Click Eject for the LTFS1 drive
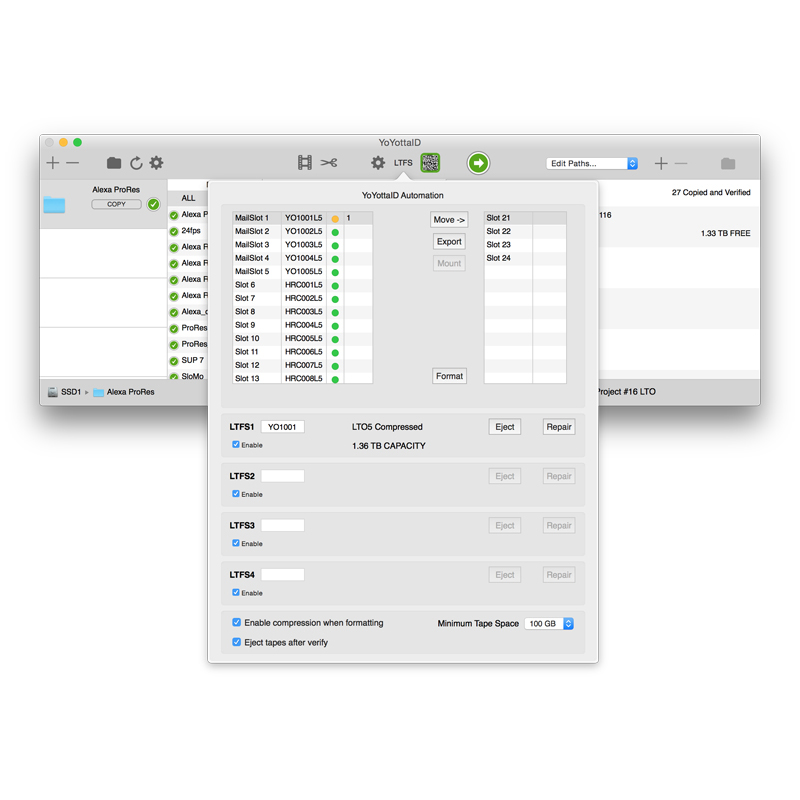 coord(504,426)
